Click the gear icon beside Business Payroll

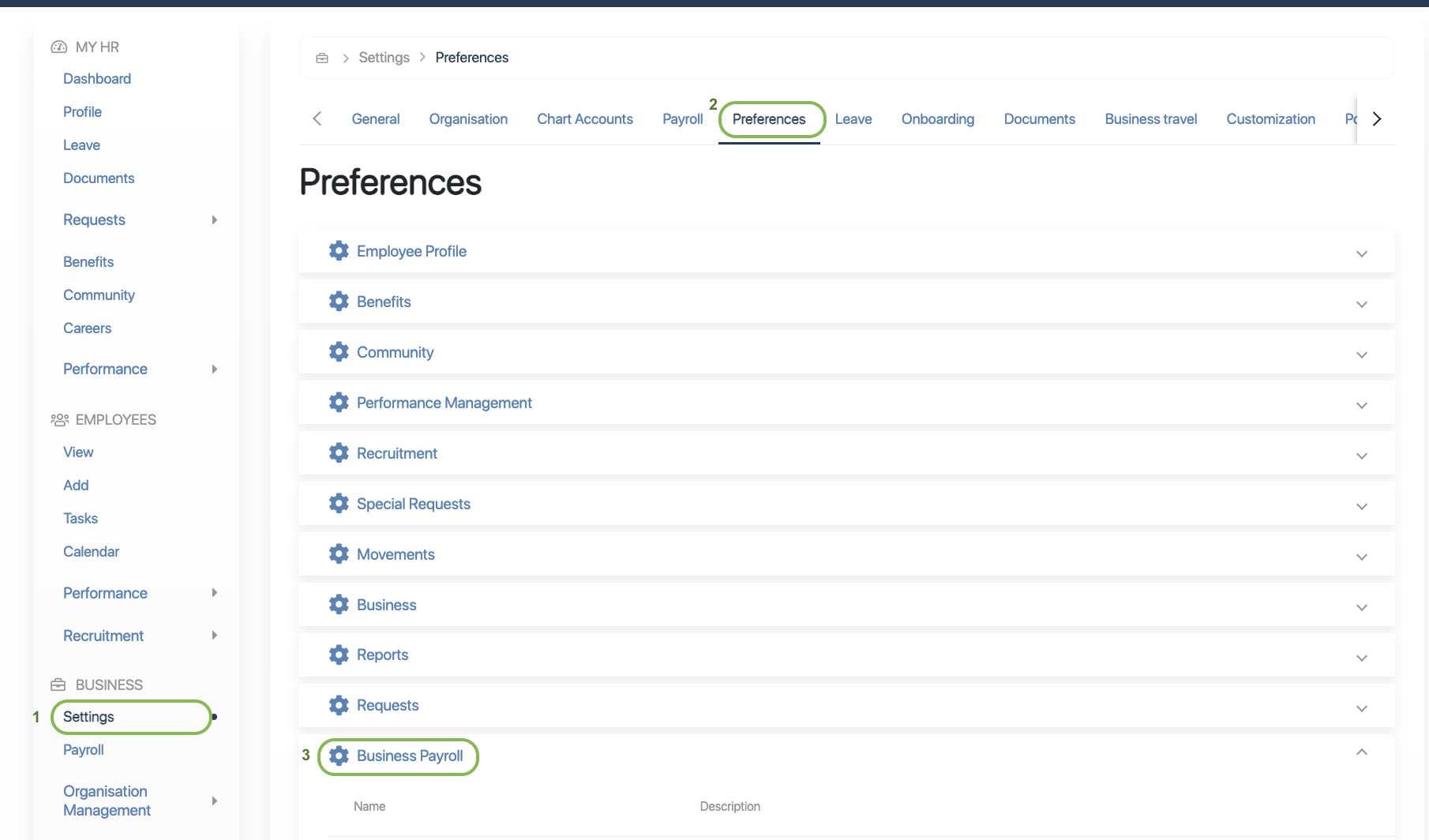pyautogui.click(x=339, y=756)
